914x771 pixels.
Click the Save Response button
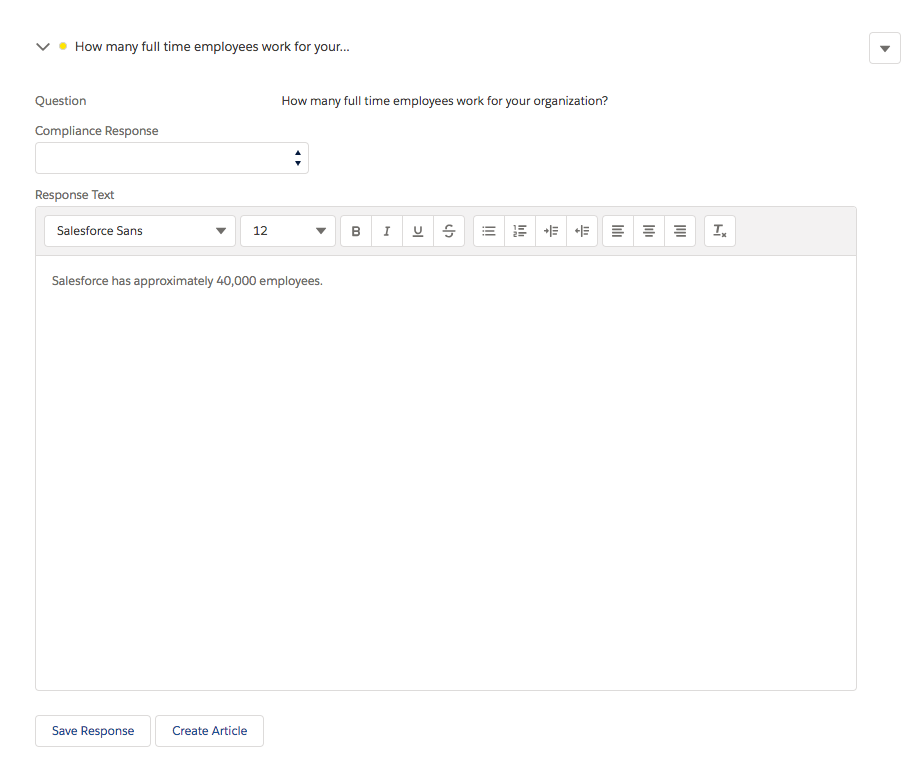click(93, 731)
